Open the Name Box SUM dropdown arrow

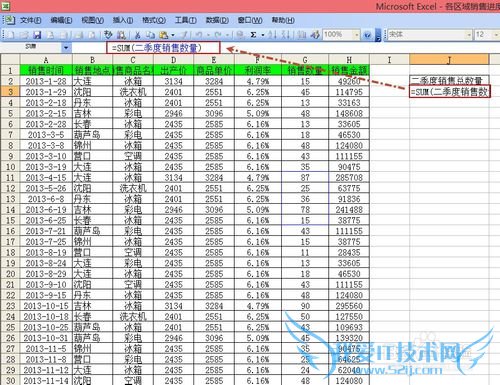click(66, 48)
